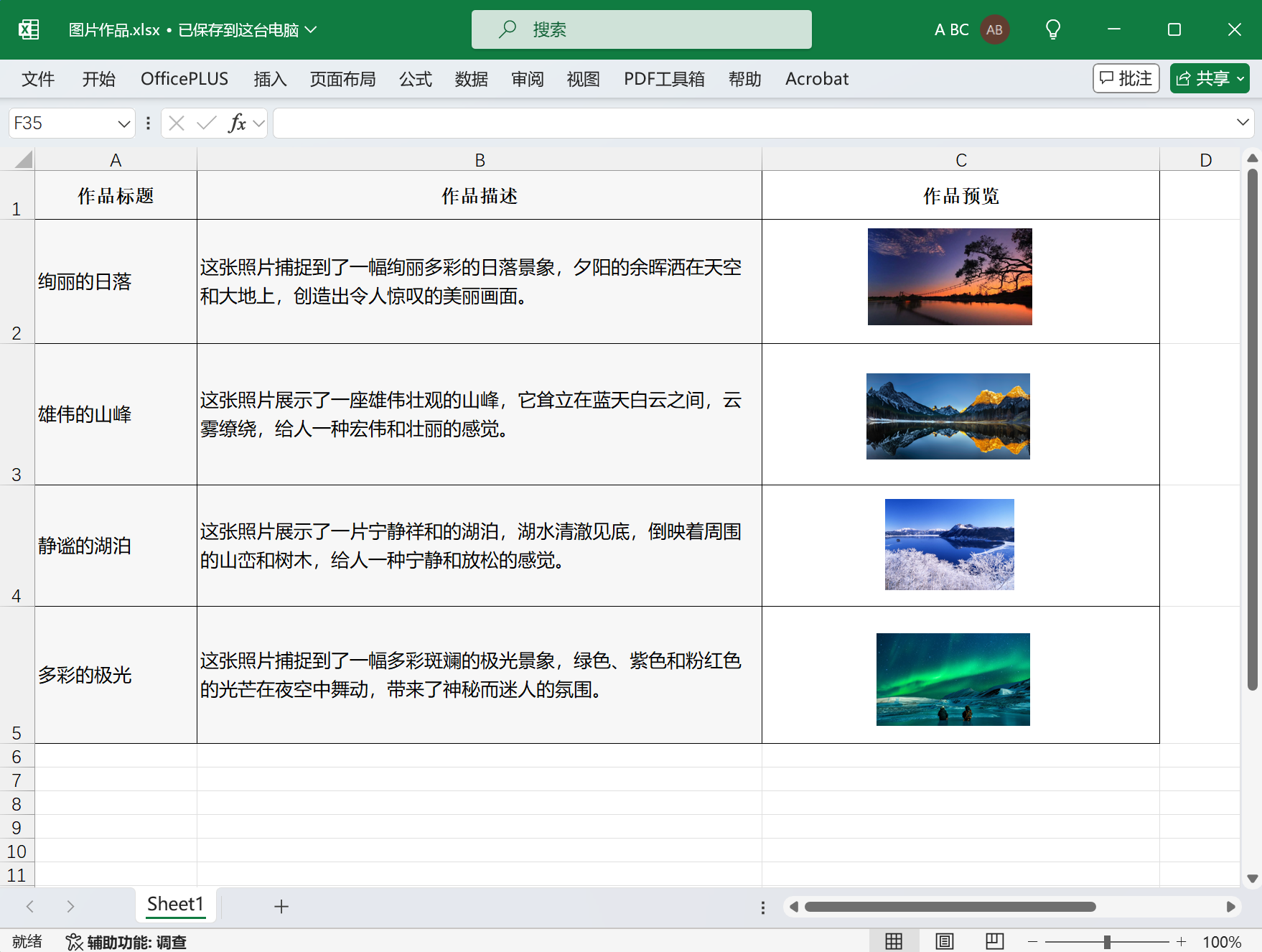This screenshot has height=952, width=1262.
Task: Open the search box at the top
Action: (x=641, y=29)
